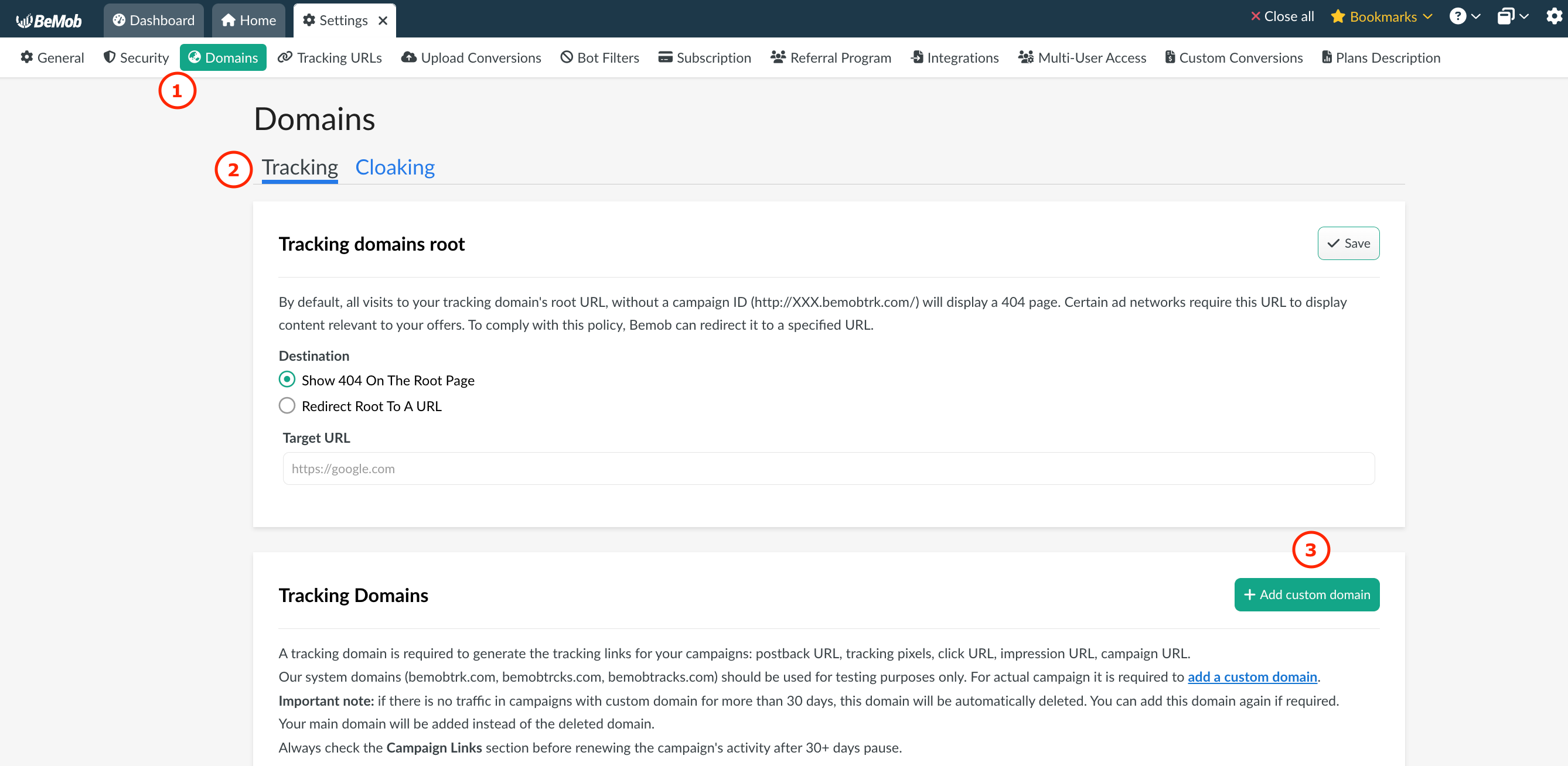The width and height of the screenshot is (1568, 766).
Task: Click Close all tabs
Action: coord(1282,16)
